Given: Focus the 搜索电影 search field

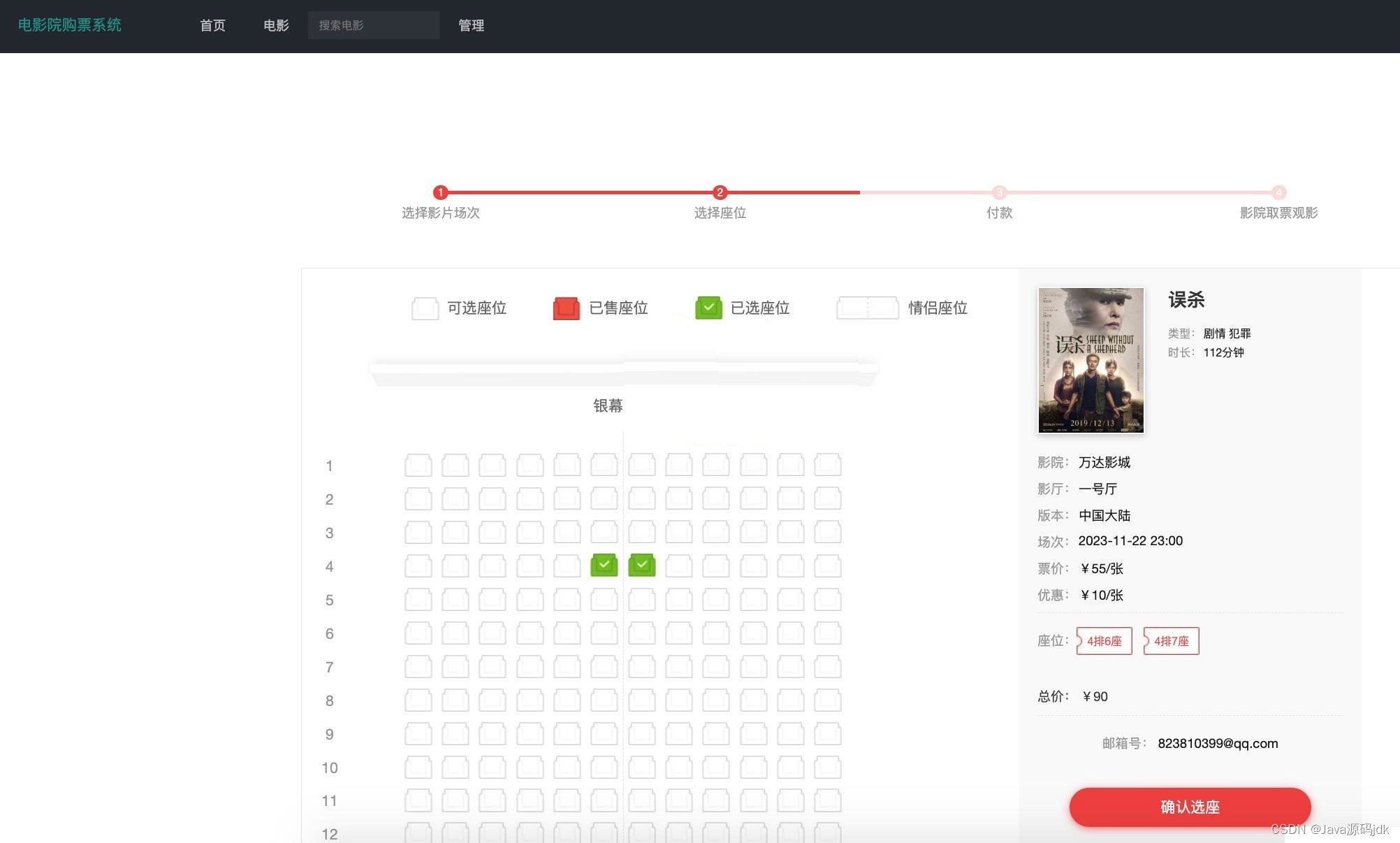Looking at the screenshot, I should [373, 25].
